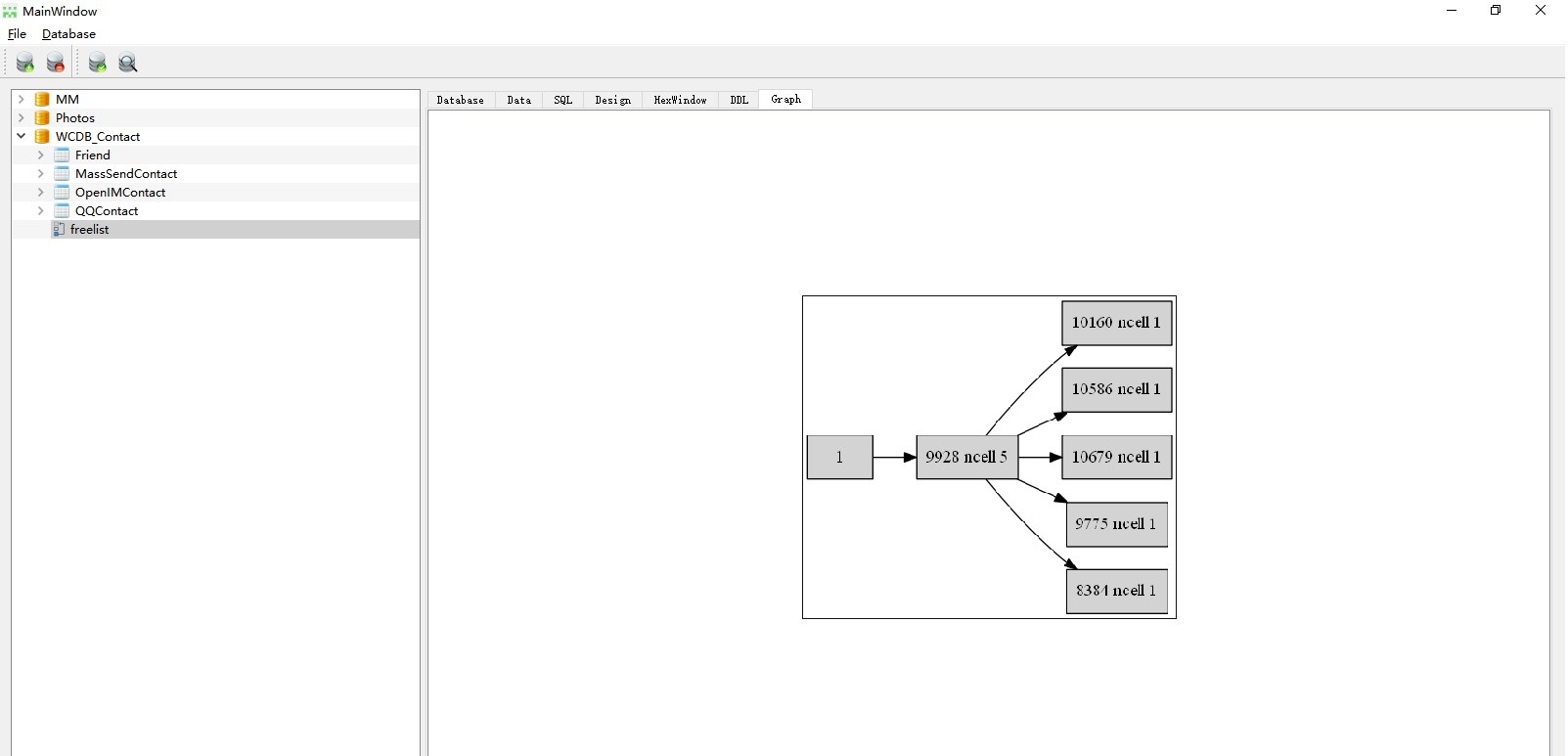This screenshot has width=1568, height=756.
Task: Select the Friend table label
Action: tap(93, 155)
